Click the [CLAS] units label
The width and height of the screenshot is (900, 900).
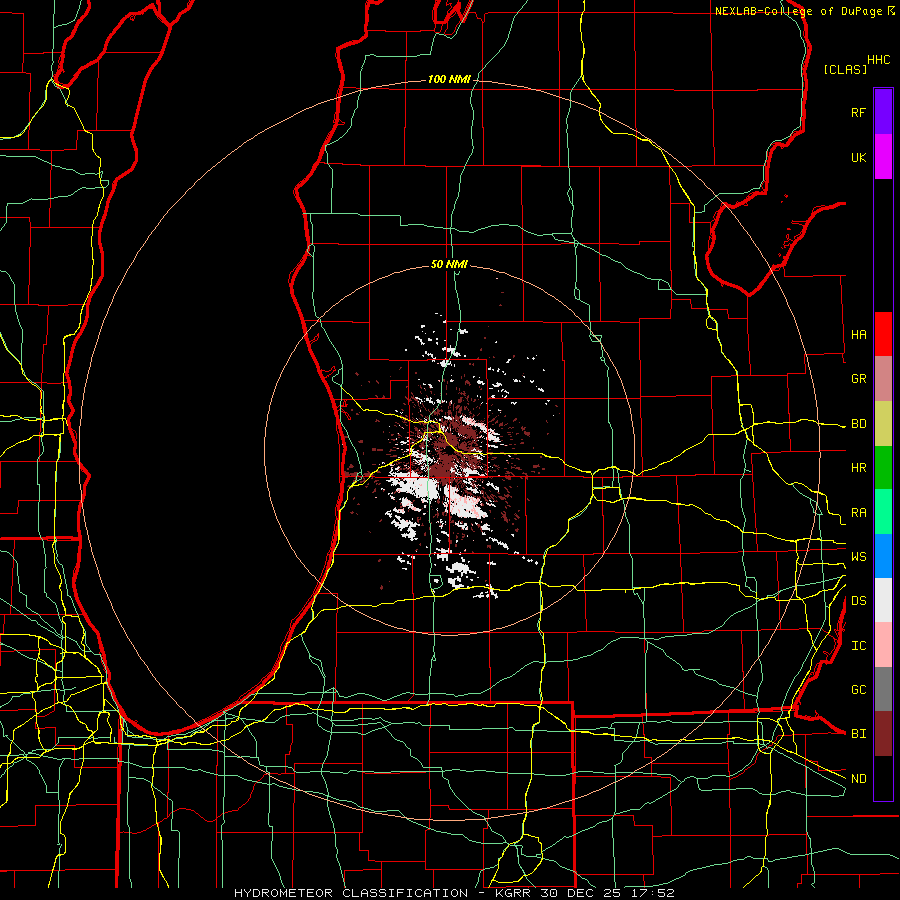coord(845,69)
